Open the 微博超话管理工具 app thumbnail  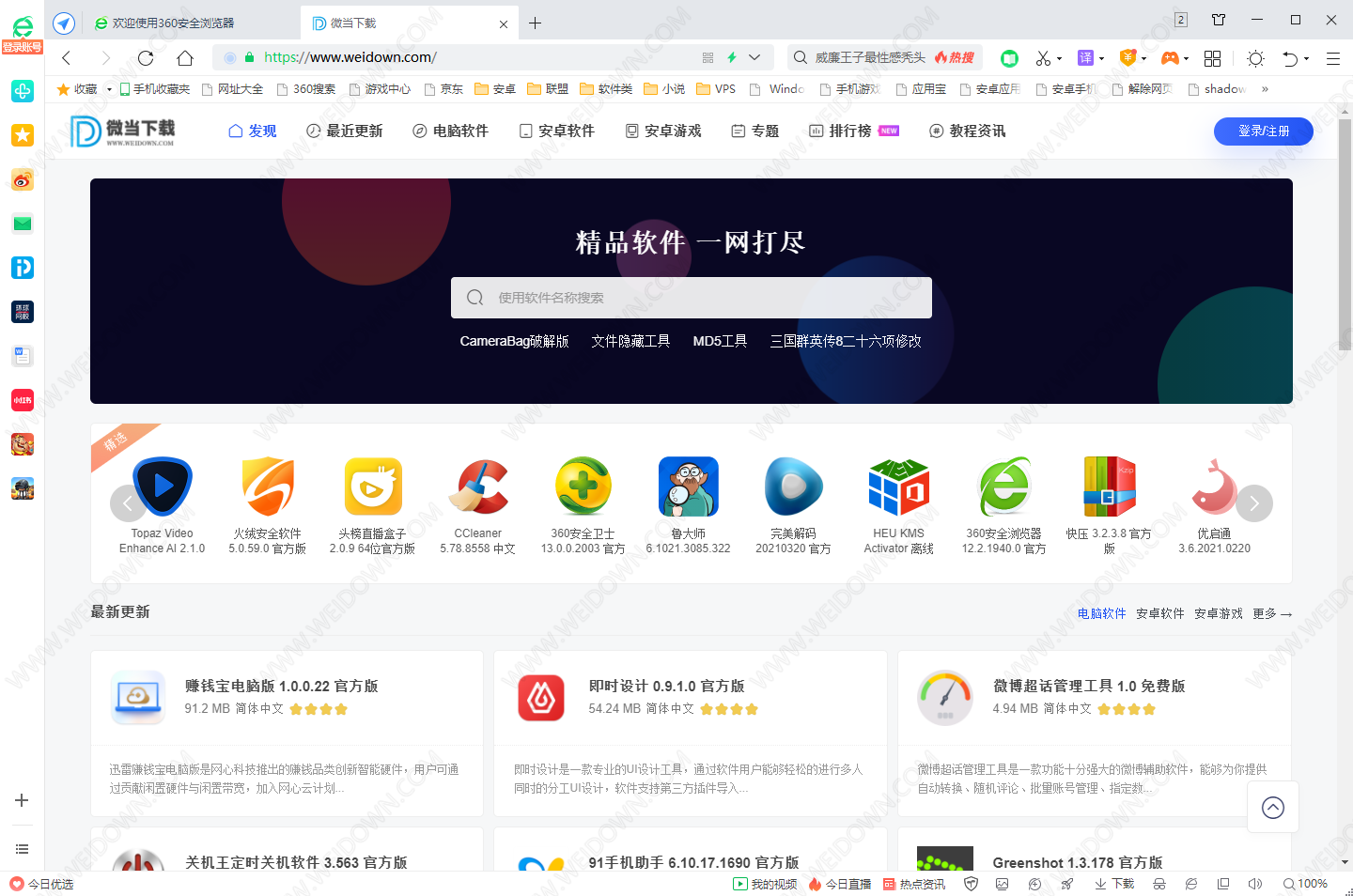[945, 698]
